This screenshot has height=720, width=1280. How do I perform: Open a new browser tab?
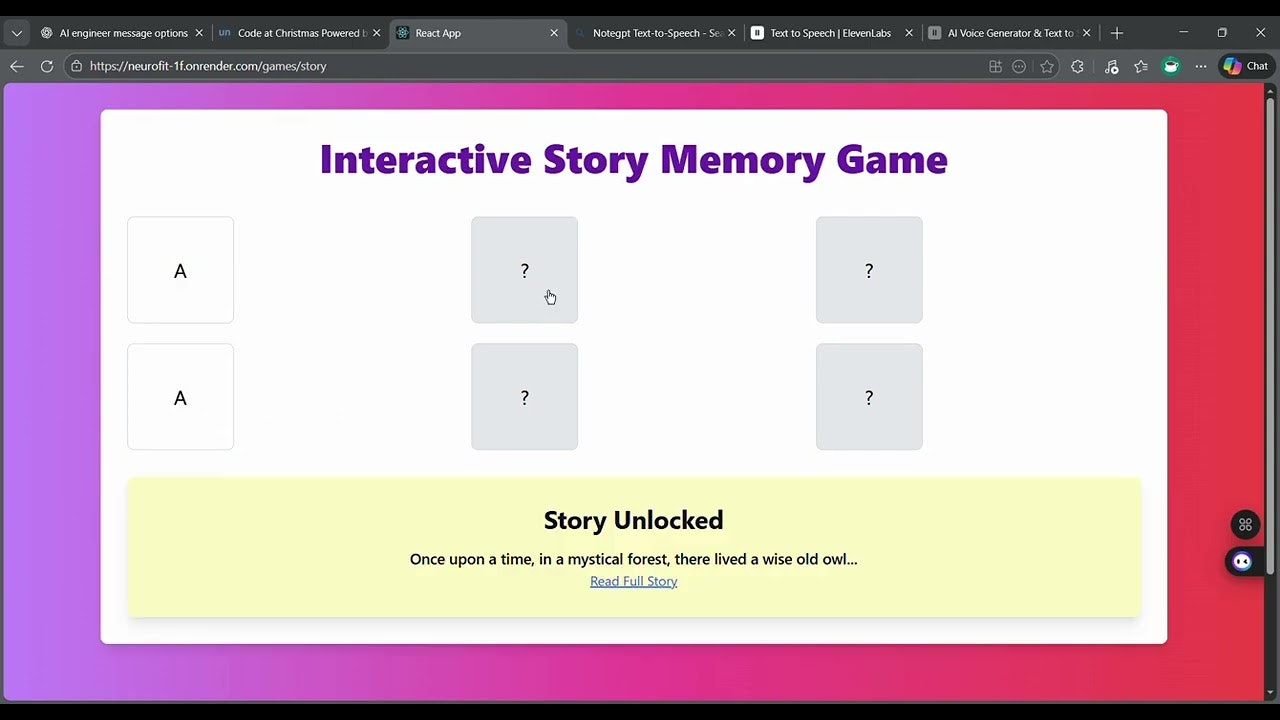pos(1117,33)
